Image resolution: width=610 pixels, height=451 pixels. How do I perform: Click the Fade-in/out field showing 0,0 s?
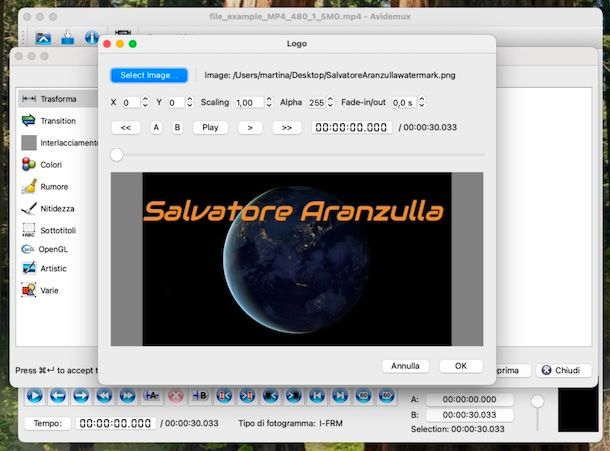[x=404, y=103]
